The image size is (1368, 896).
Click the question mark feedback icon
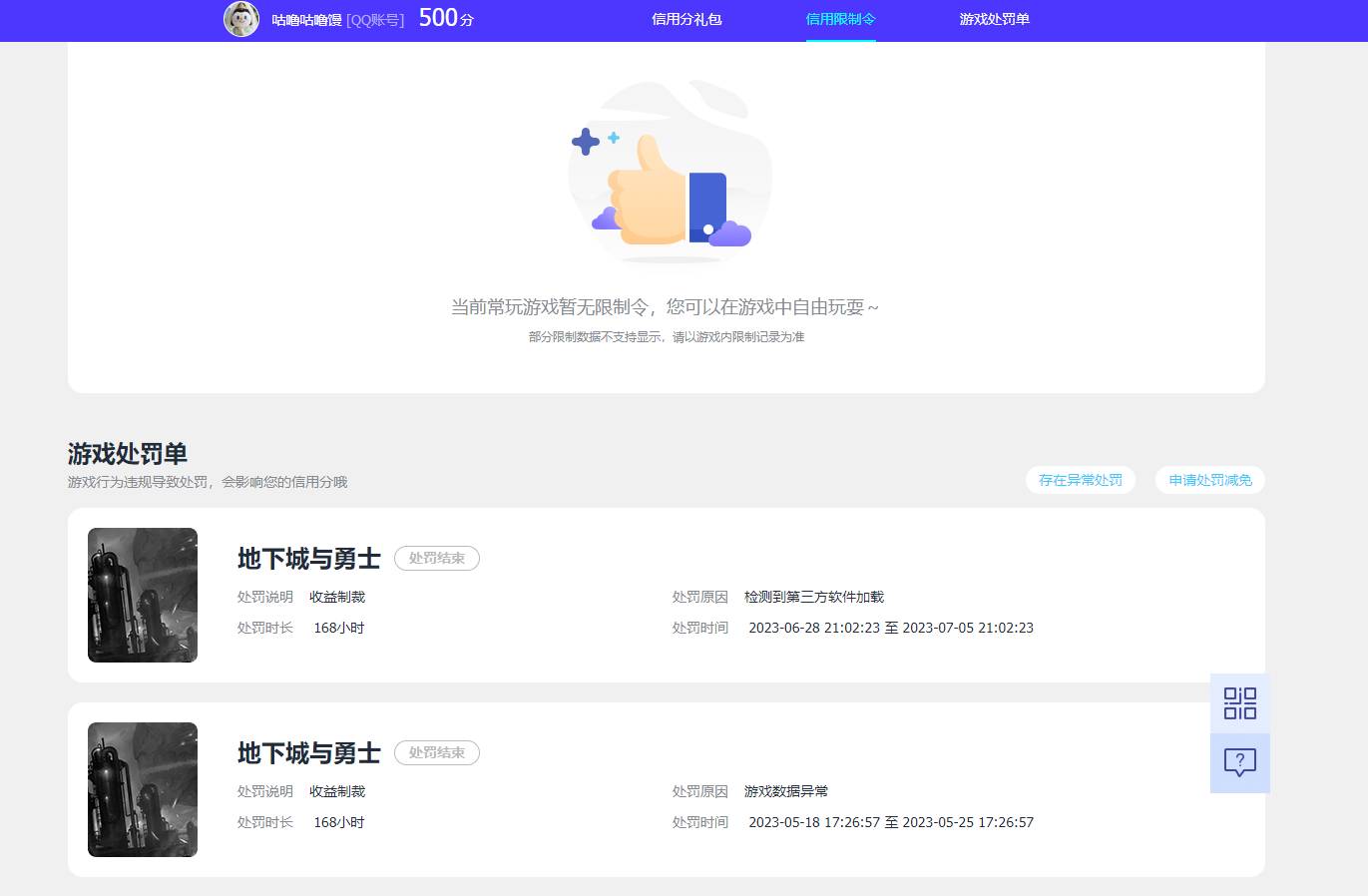(1239, 762)
